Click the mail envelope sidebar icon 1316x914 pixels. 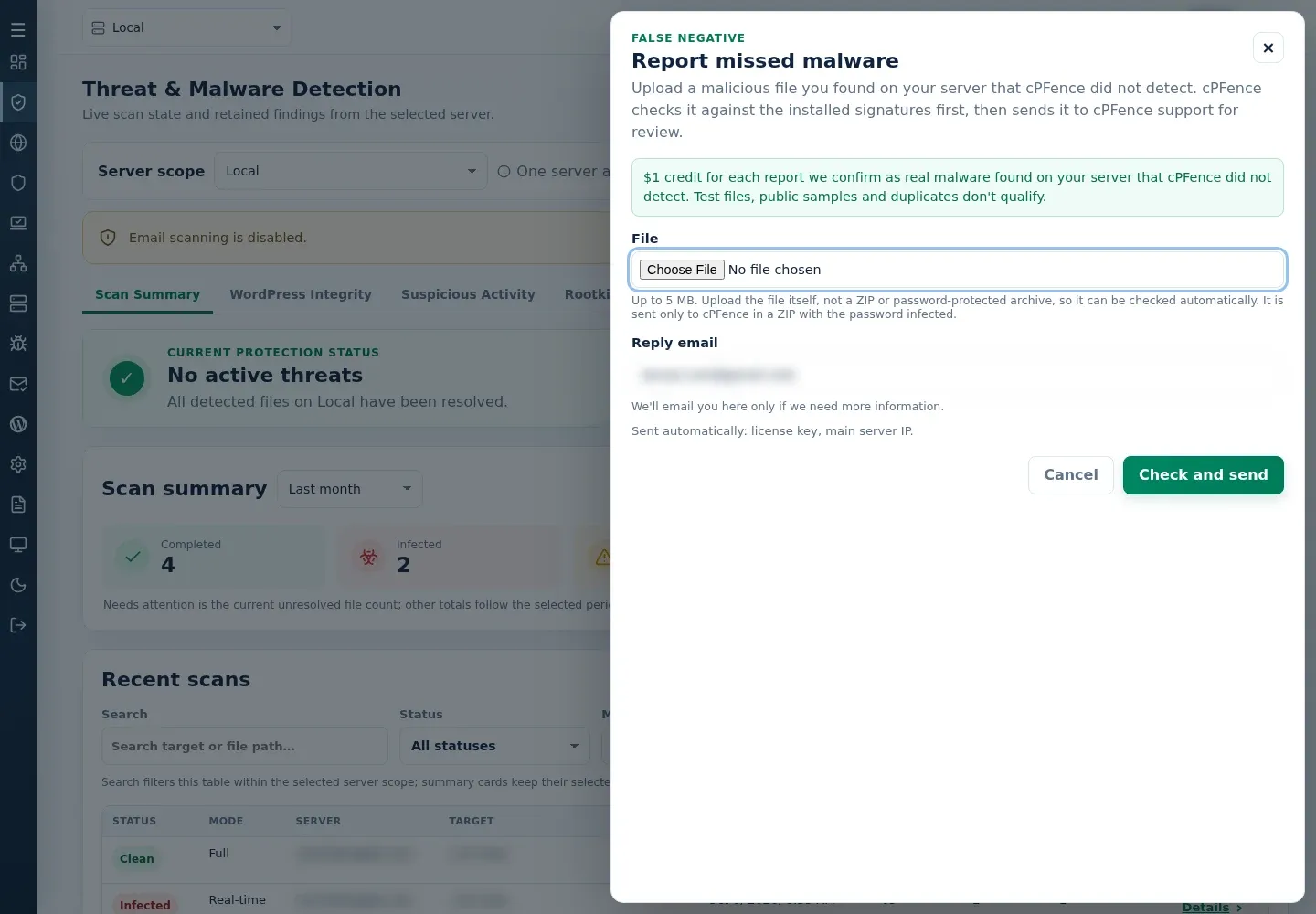tap(18, 384)
